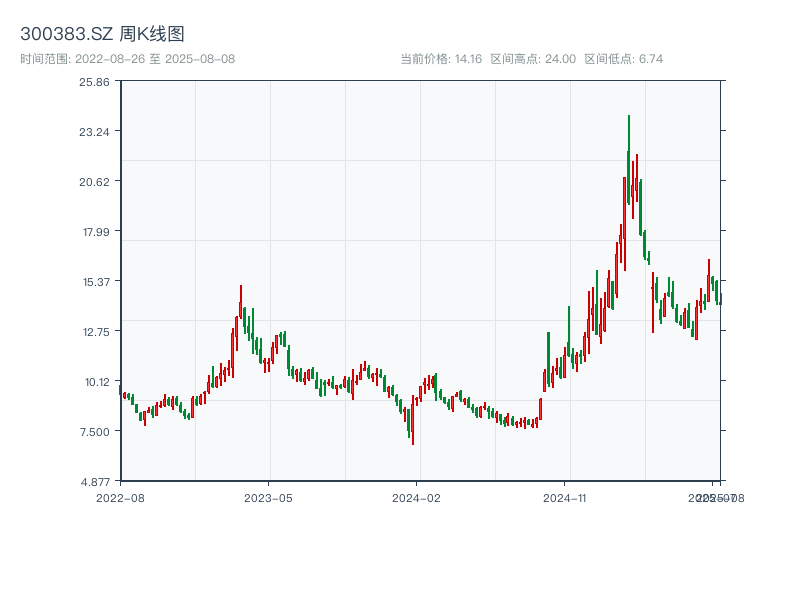Click the 23.24 y-axis label
800x600 pixels.
[x=94, y=132]
